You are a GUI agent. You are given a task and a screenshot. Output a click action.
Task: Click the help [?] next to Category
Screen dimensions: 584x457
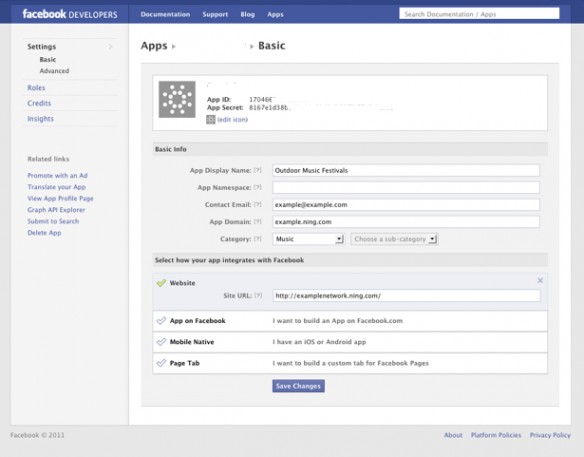coord(258,239)
